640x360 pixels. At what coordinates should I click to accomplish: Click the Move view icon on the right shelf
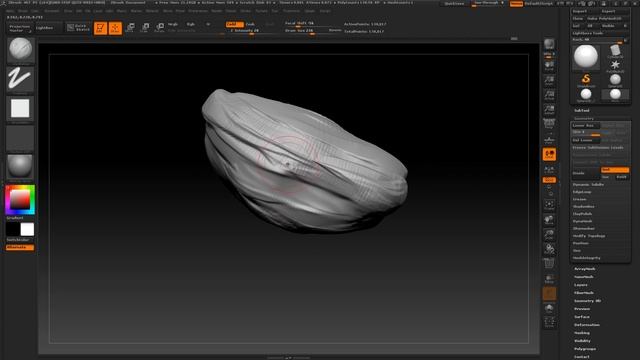[x=549, y=220]
